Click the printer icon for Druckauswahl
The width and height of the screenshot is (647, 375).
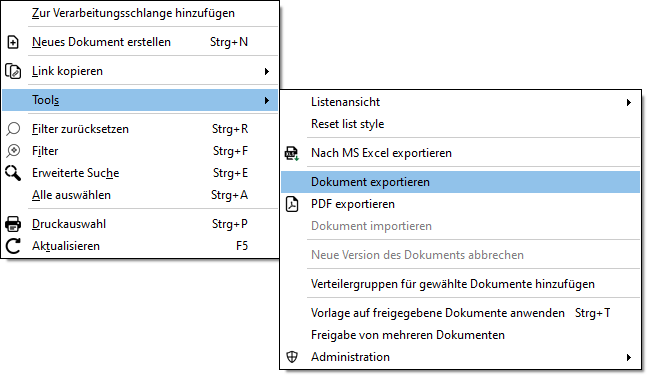(x=13, y=224)
